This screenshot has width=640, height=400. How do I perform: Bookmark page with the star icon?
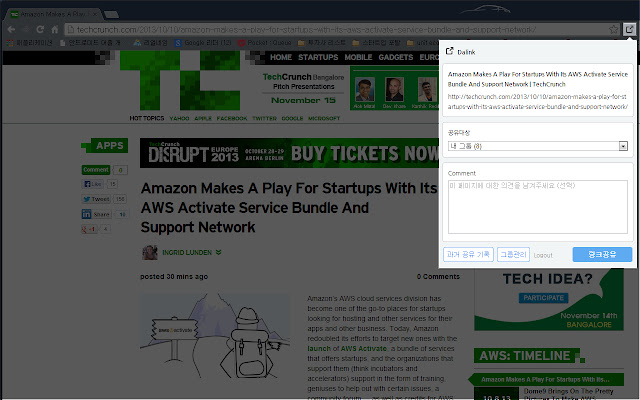tap(613, 29)
